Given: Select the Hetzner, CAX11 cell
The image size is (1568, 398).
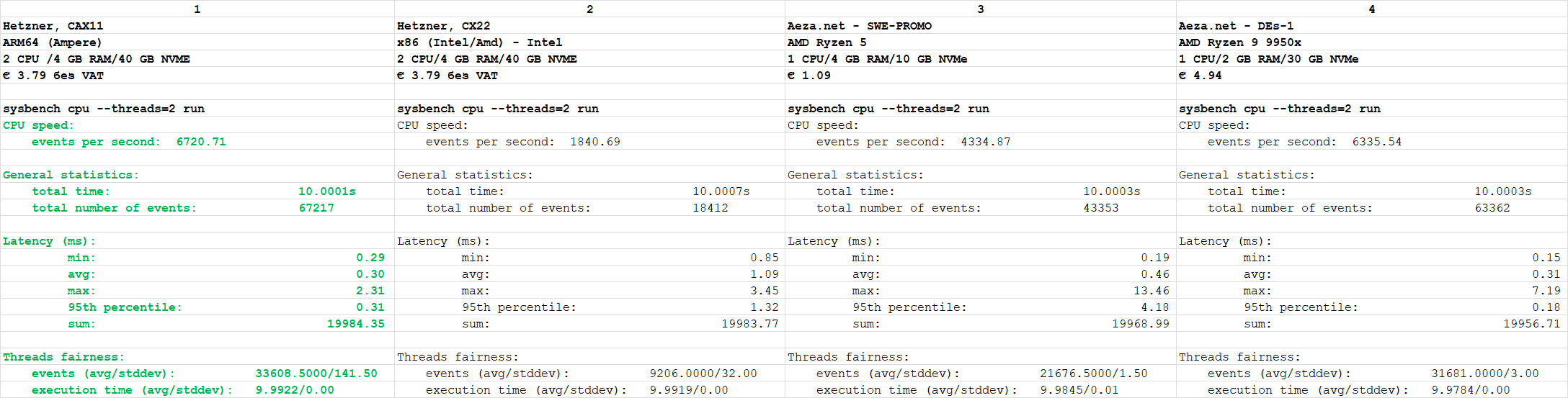Looking at the screenshot, I should coord(53,26).
